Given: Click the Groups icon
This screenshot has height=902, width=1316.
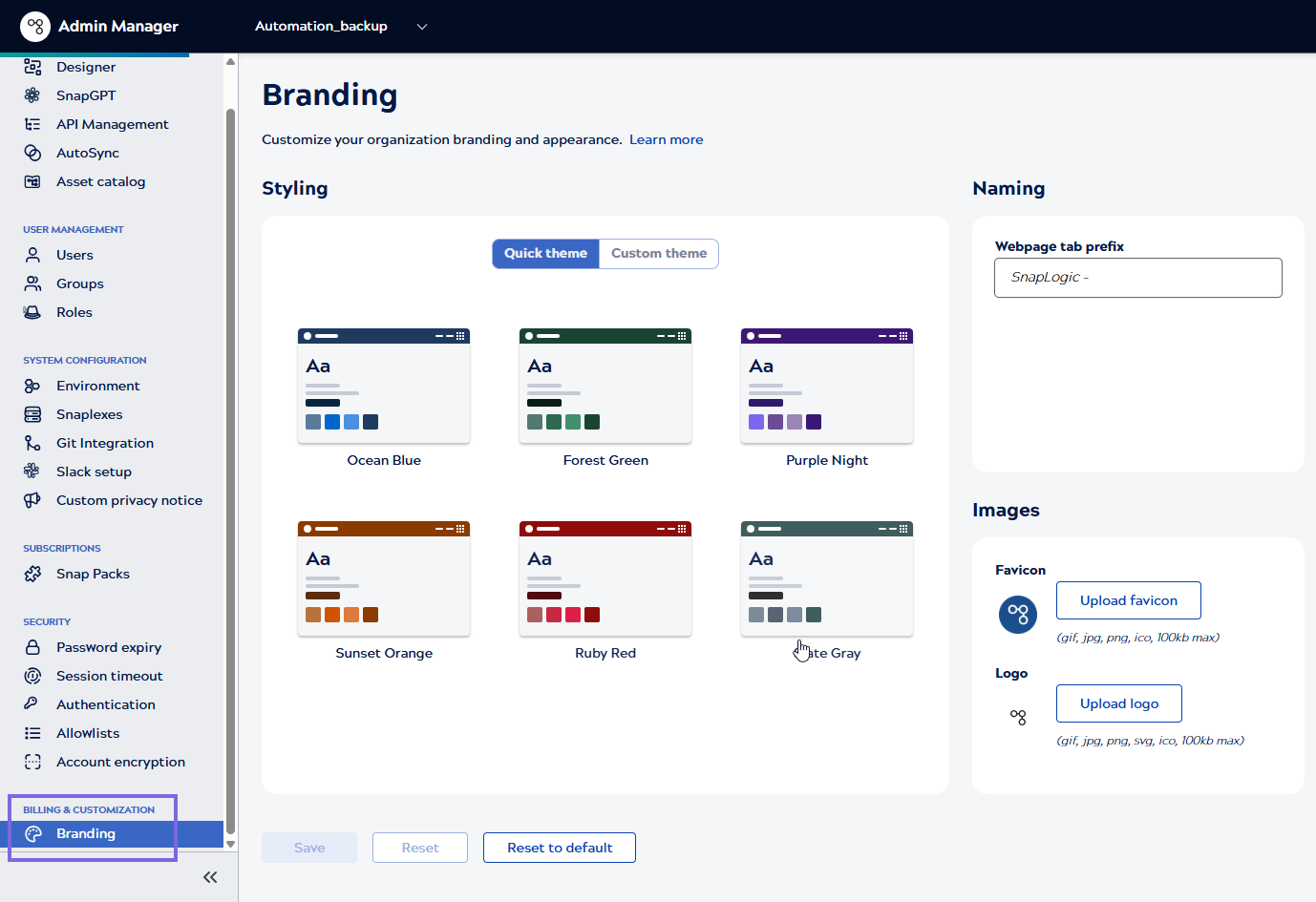Looking at the screenshot, I should pos(32,283).
